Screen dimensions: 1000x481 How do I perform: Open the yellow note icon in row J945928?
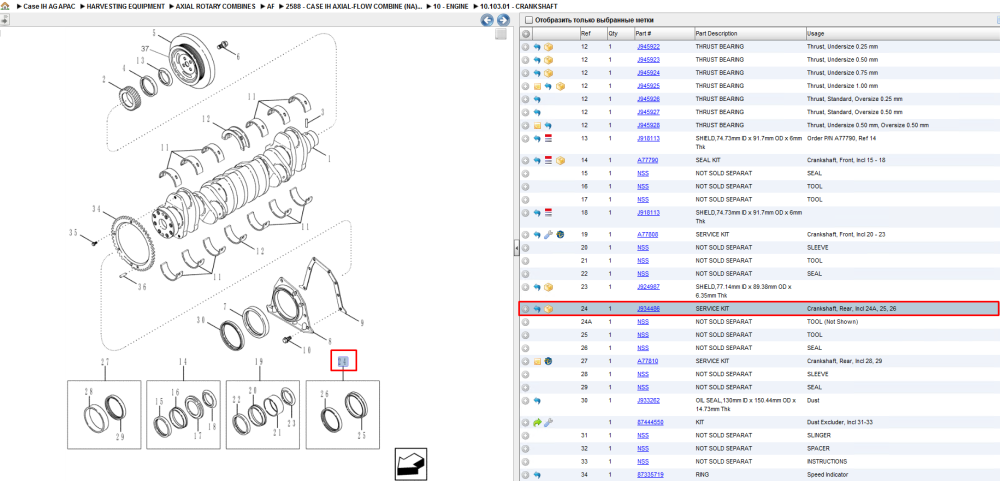(x=537, y=126)
